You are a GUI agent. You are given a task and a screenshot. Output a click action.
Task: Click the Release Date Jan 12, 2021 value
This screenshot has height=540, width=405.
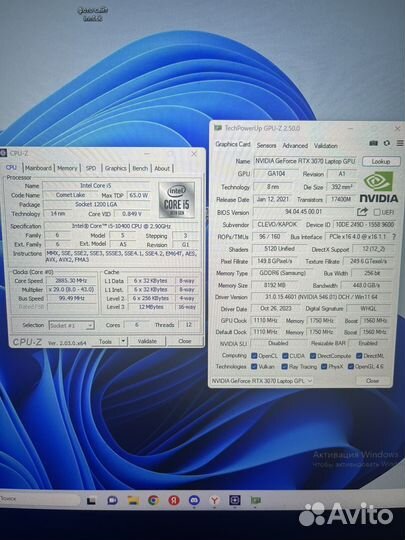pos(273,199)
